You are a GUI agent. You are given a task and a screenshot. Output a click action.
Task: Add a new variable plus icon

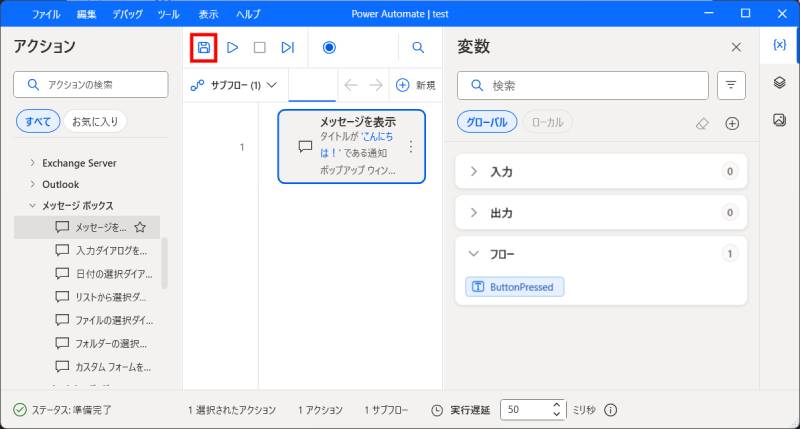732,123
